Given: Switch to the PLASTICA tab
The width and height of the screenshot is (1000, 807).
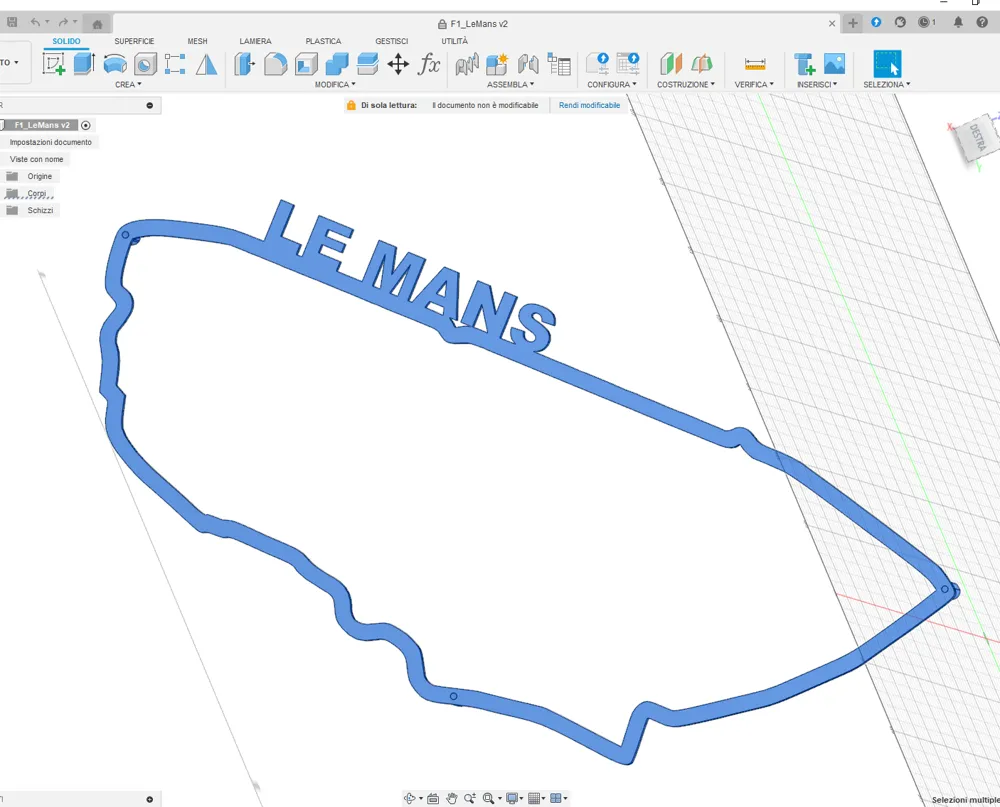Looking at the screenshot, I should click(323, 41).
